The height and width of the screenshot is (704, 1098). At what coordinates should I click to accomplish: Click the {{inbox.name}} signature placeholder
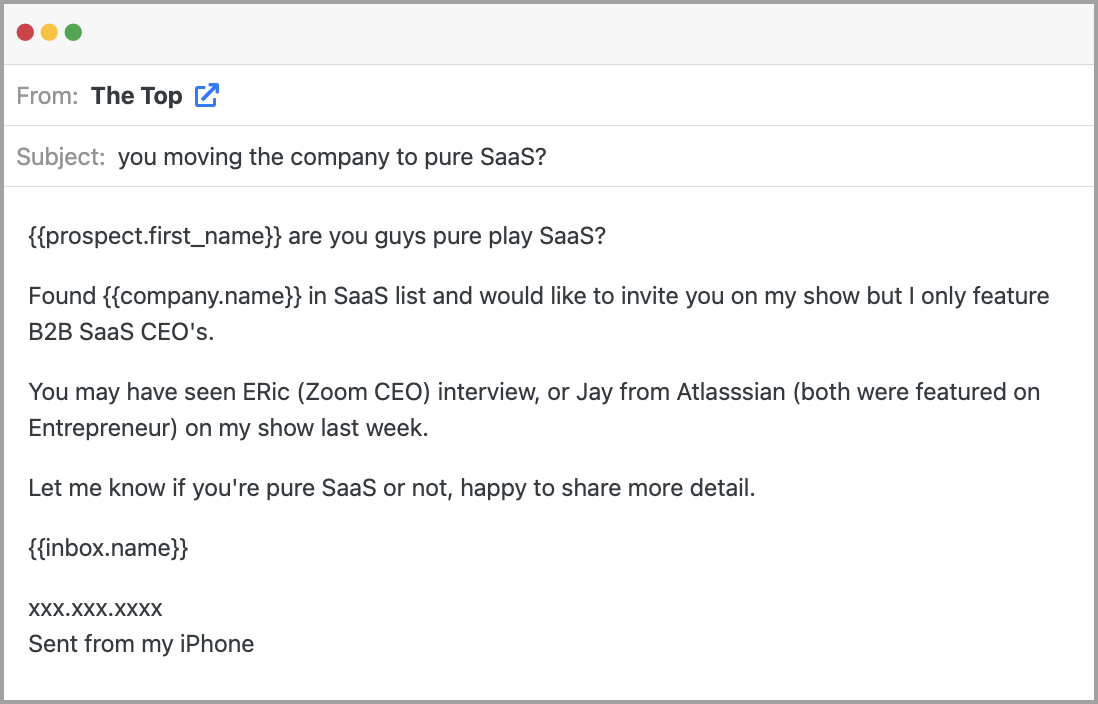click(x=108, y=548)
